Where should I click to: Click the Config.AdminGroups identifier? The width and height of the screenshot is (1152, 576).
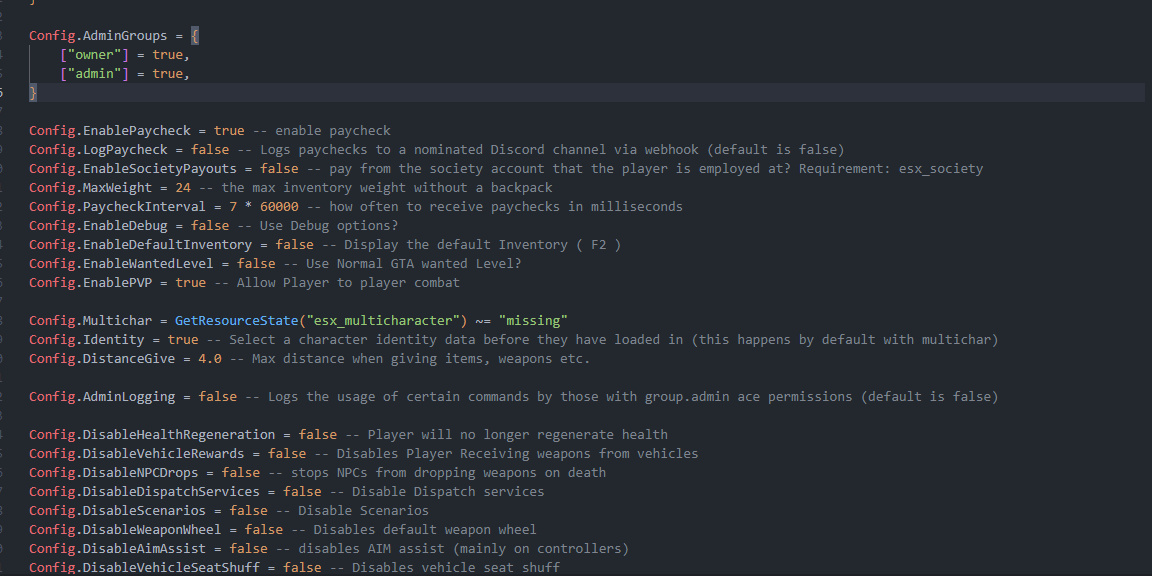pyautogui.click(x=98, y=35)
